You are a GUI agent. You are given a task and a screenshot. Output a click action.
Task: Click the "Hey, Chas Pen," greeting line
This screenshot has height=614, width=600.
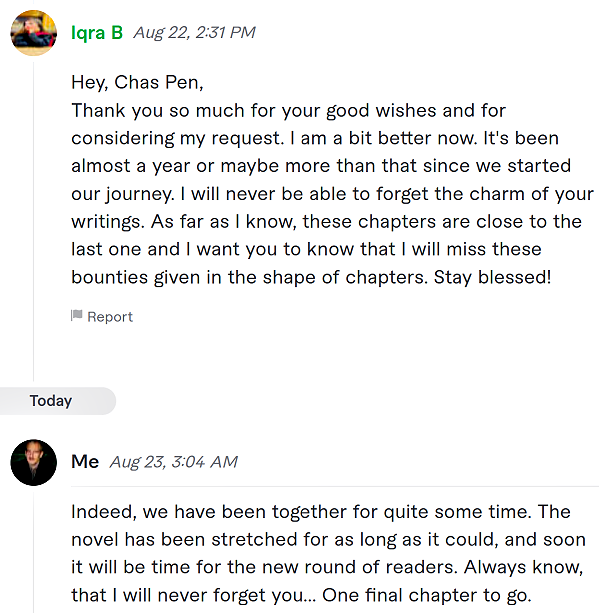[x=137, y=83]
